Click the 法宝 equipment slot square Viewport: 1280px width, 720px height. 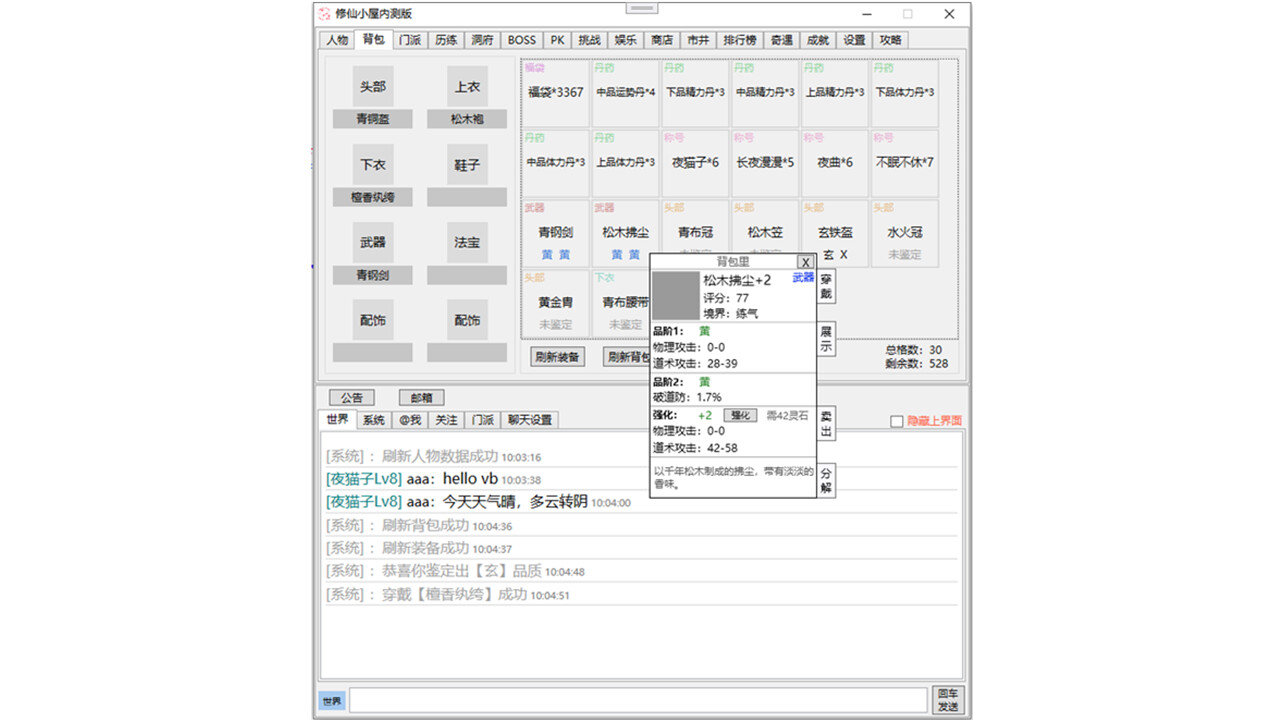pos(466,241)
